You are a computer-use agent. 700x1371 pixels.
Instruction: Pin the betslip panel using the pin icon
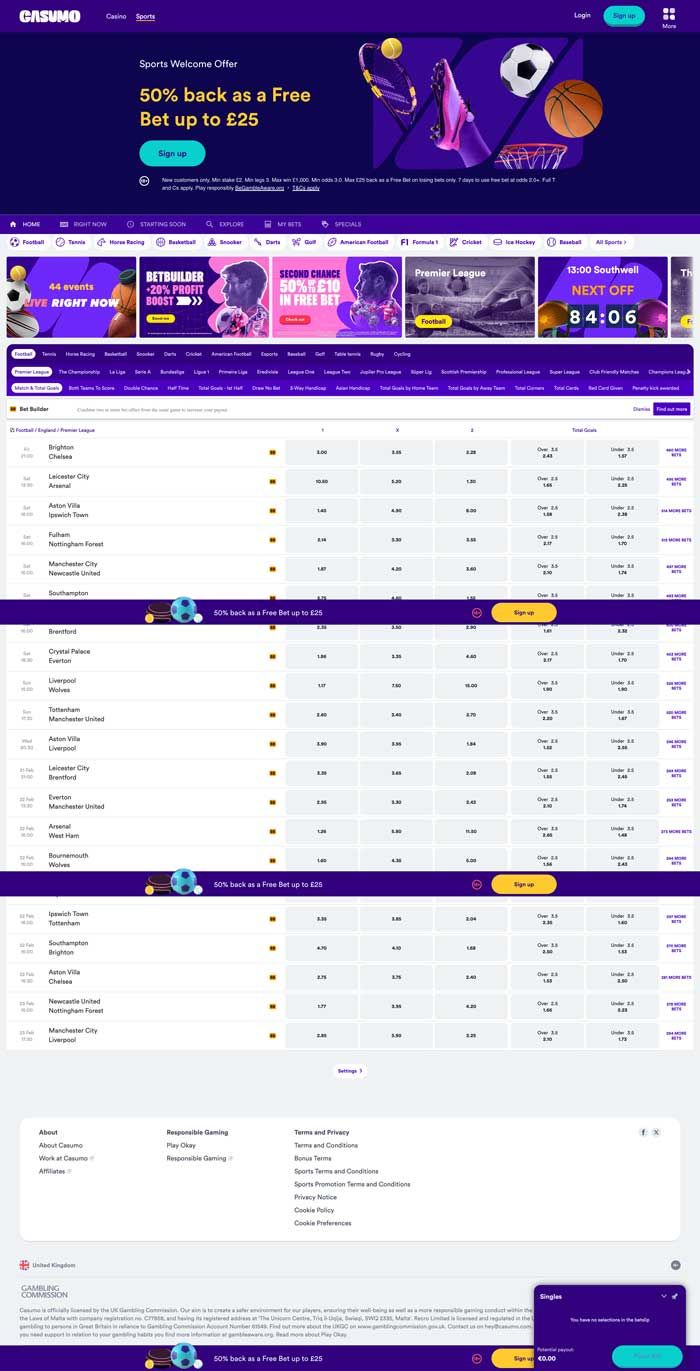pos(674,1296)
